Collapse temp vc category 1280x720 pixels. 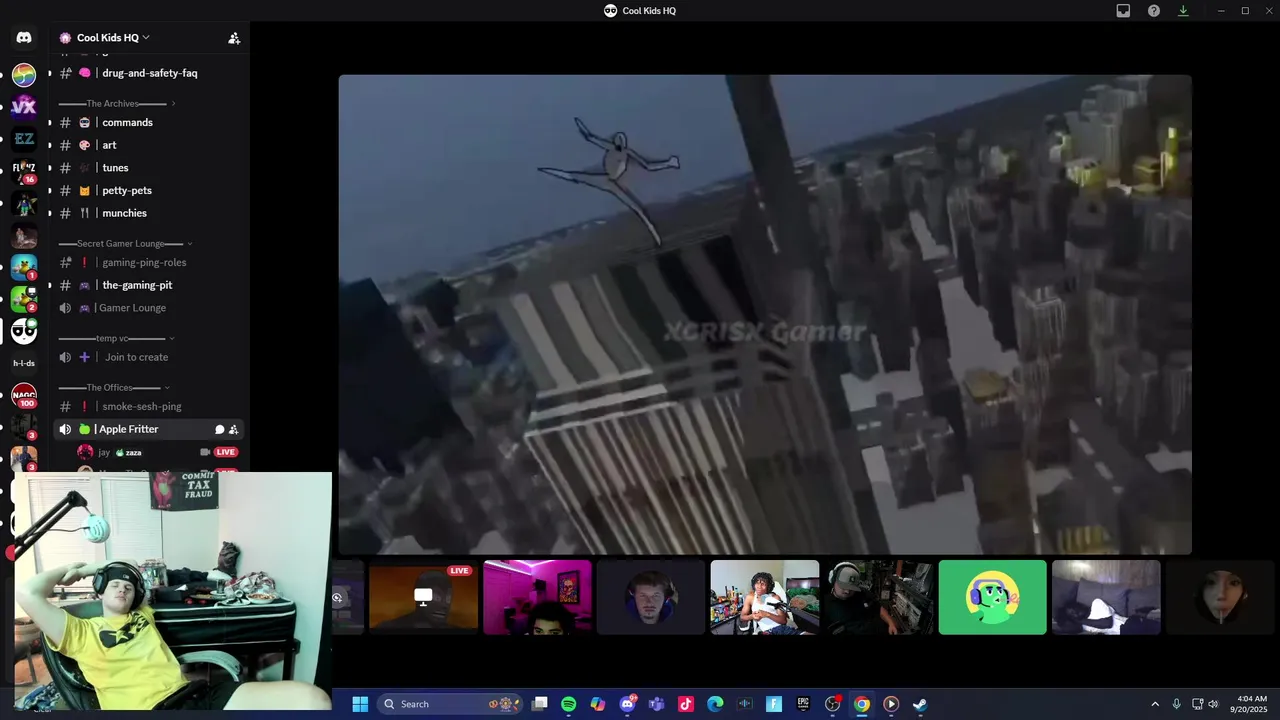(x=117, y=338)
